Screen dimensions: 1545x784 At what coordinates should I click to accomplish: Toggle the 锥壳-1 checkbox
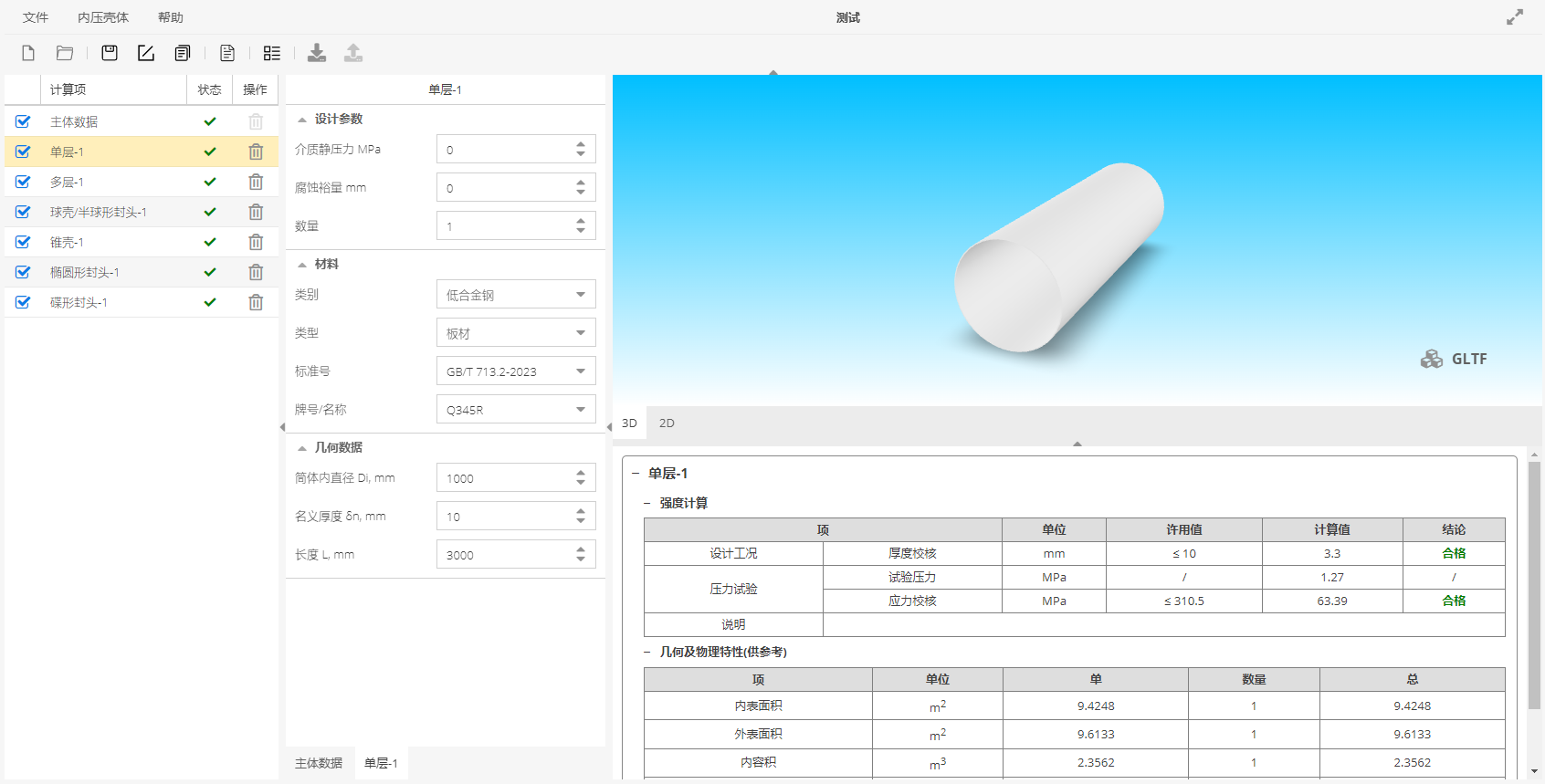23,242
